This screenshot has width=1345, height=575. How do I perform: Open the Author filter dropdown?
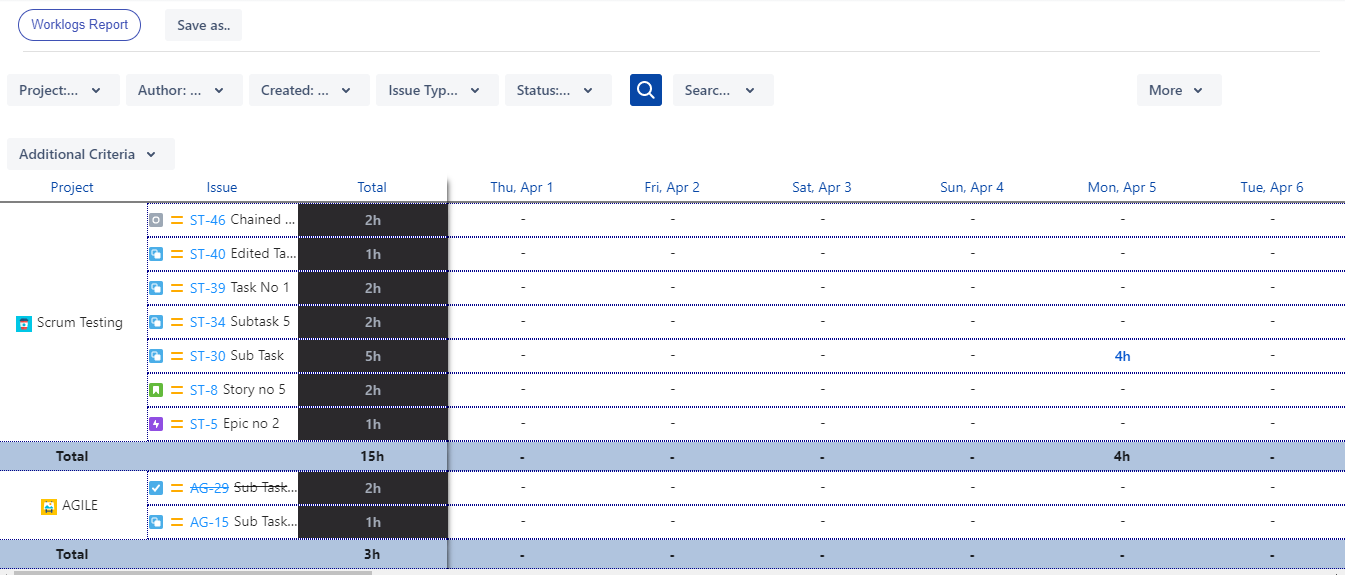(184, 90)
